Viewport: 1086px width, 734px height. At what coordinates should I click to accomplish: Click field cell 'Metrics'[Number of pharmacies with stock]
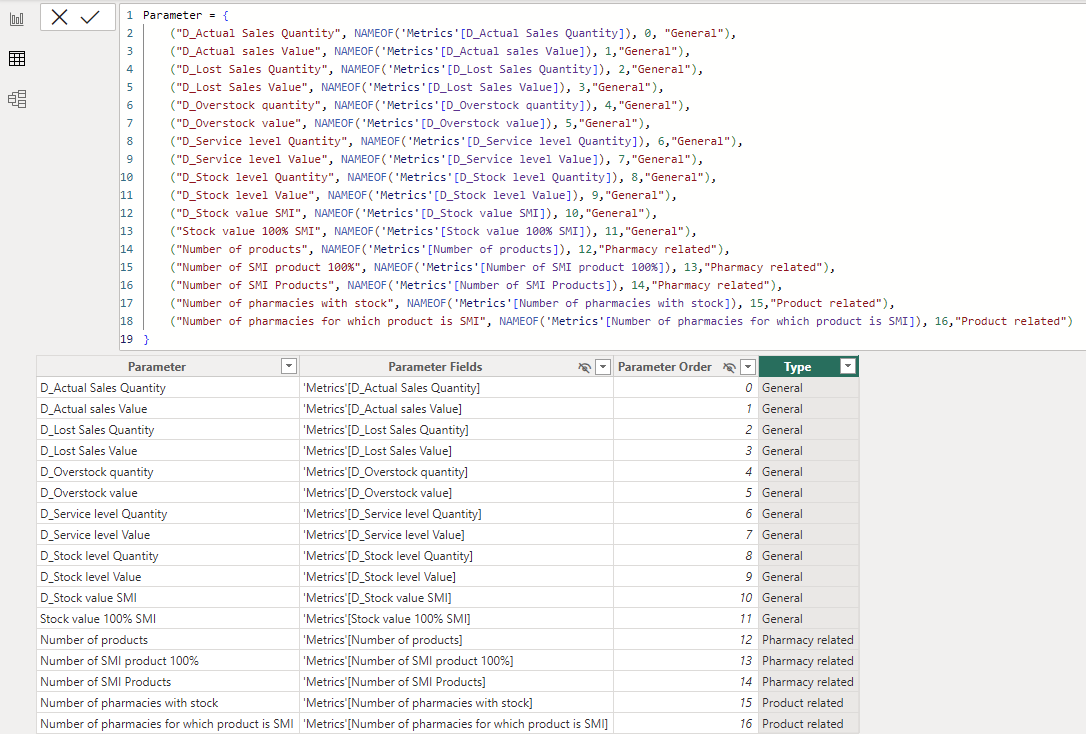pyautogui.click(x=456, y=703)
